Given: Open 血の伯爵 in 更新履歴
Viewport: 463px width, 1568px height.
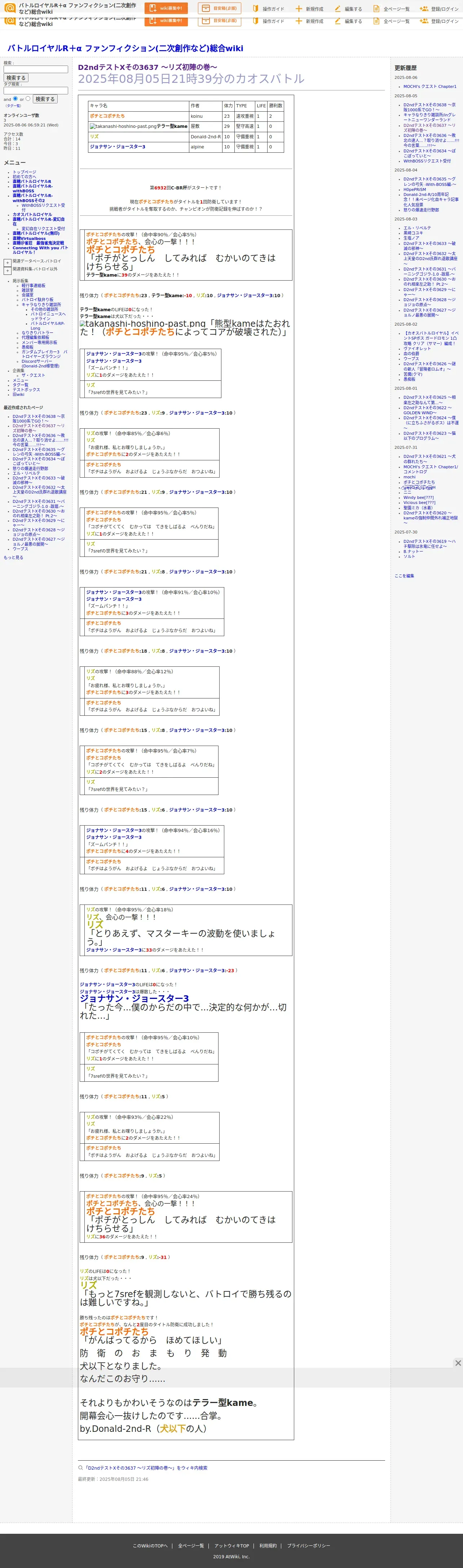Looking at the screenshot, I should tap(411, 354).
